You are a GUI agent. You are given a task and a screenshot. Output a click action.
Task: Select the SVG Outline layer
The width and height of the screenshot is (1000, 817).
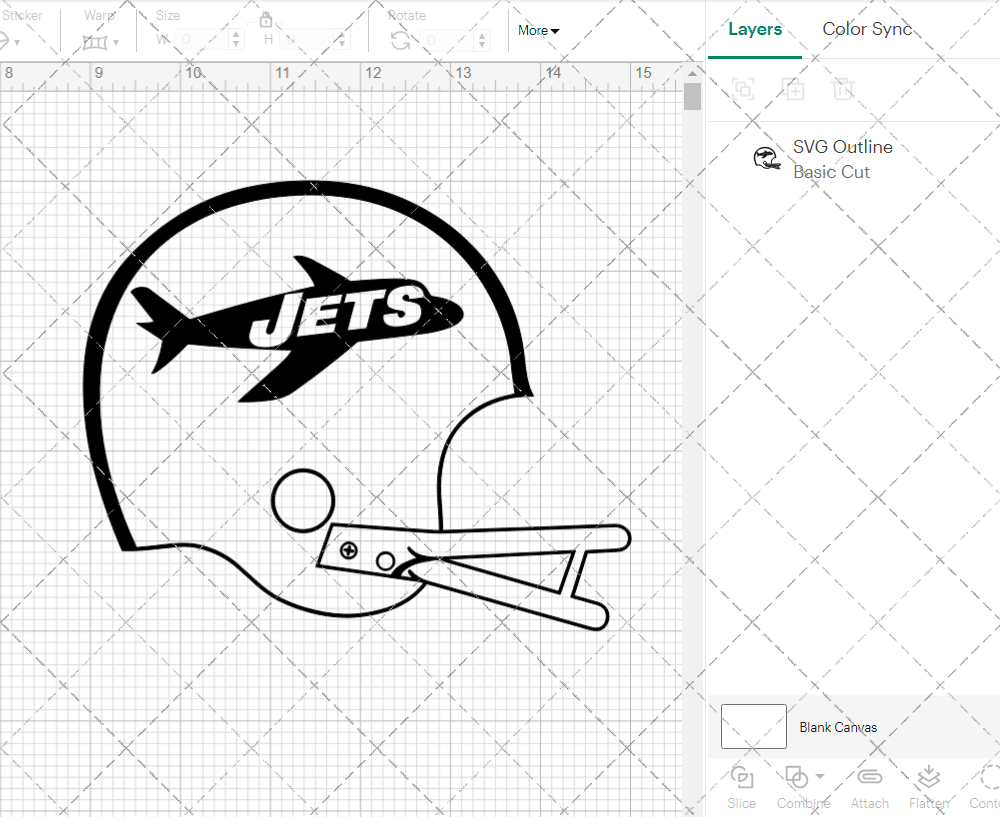(843, 147)
